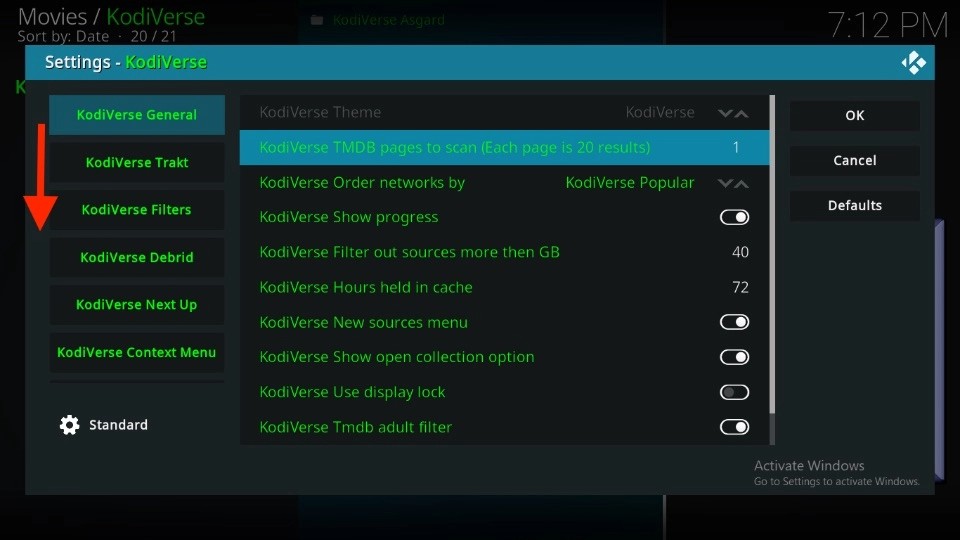Image resolution: width=960 pixels, height=540 pixels.
Task: Enable KodiVerse Use display lock switch
Action: [734, 392]
